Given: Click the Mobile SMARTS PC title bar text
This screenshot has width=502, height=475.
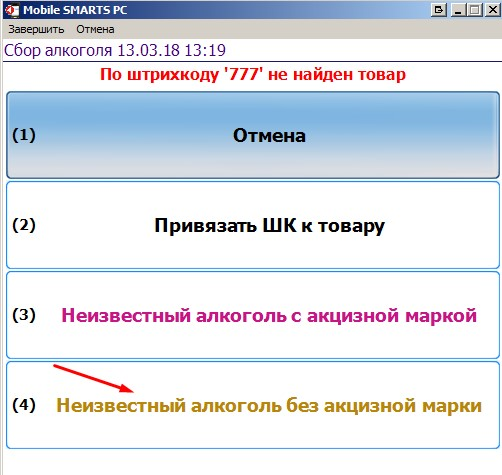Looking at the screenshot, I should 75,10.
